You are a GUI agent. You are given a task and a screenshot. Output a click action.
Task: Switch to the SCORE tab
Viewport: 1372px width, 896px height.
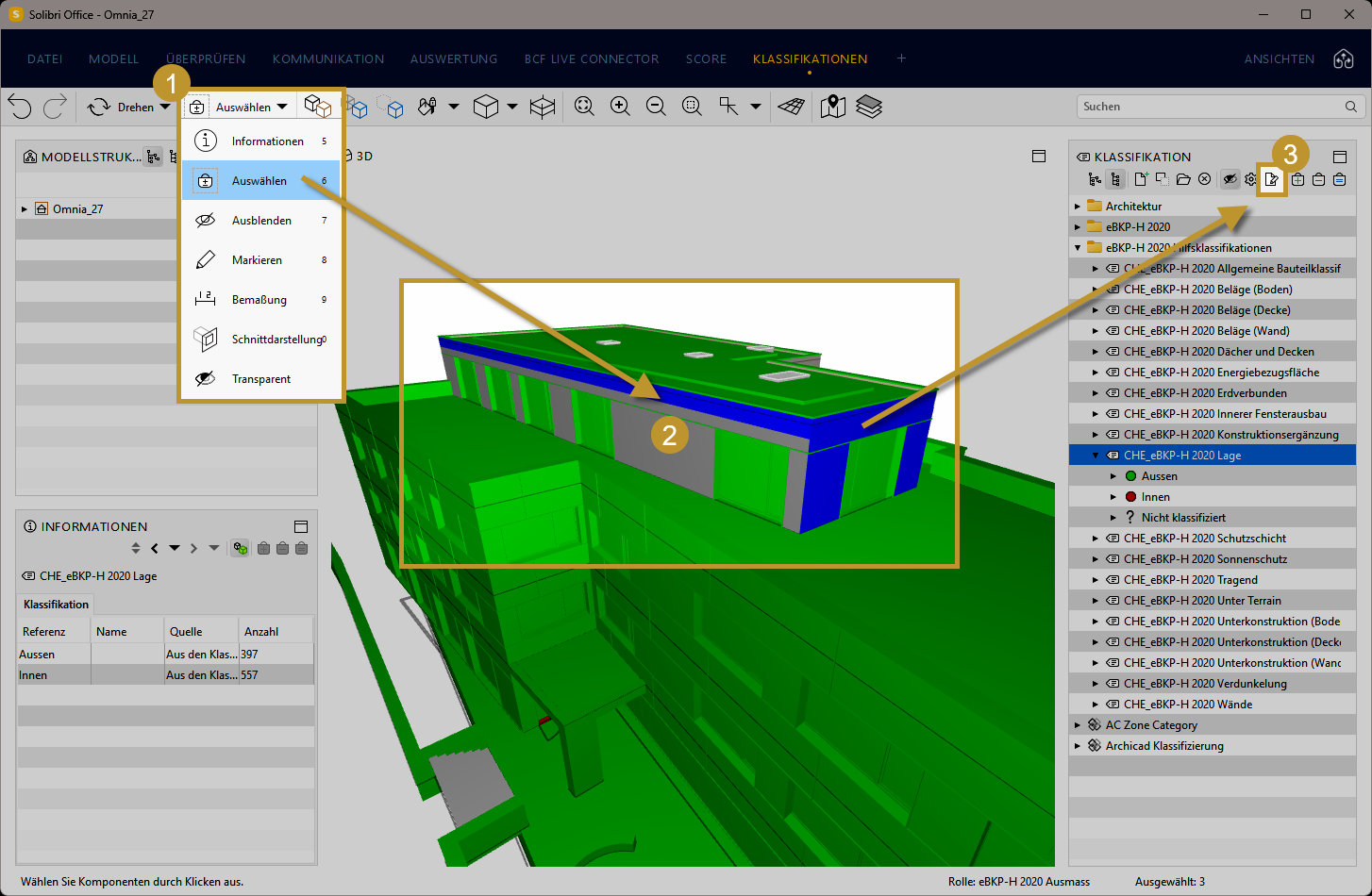click(x=707, y=58)
